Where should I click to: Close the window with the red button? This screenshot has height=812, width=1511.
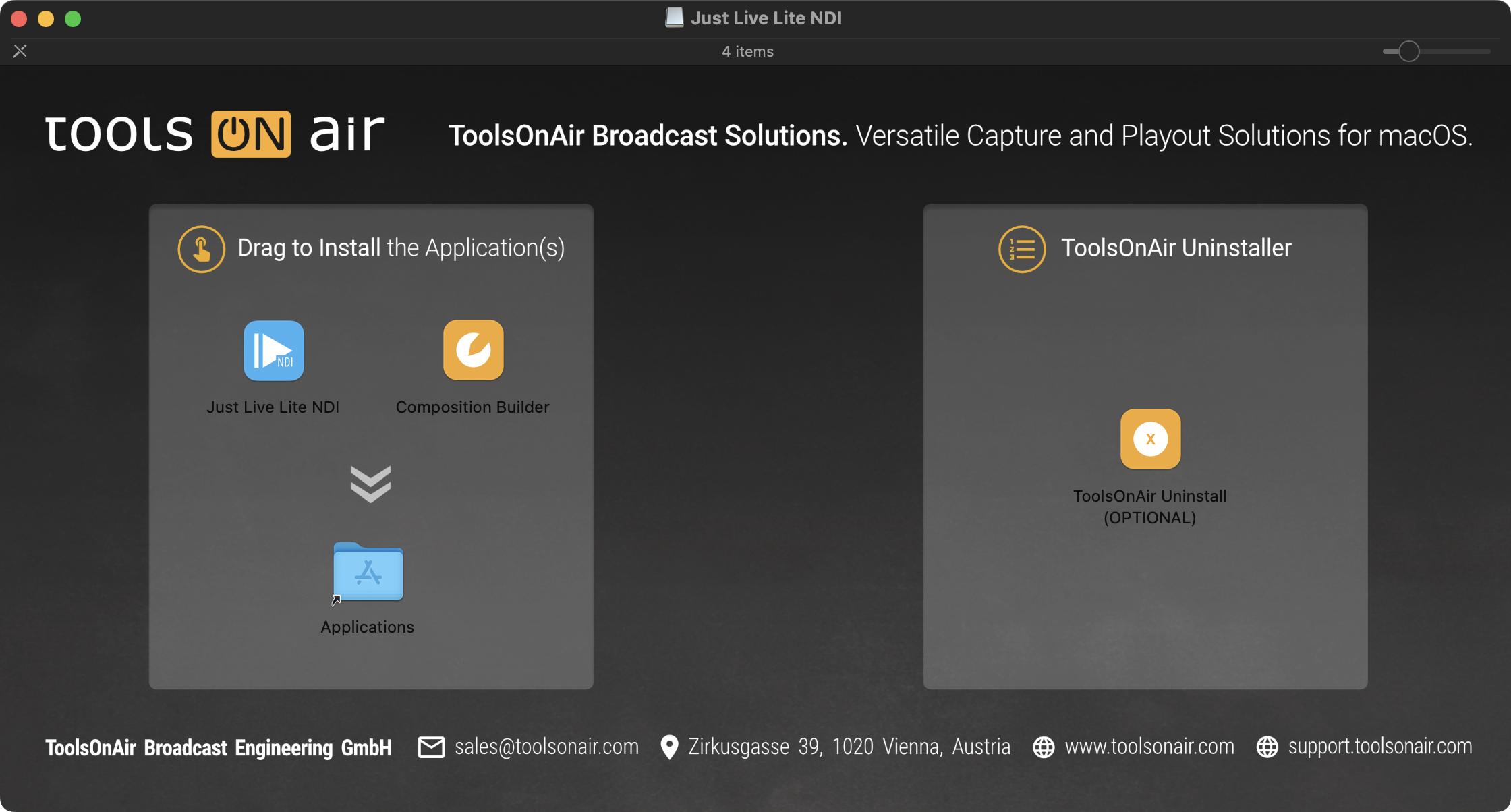[x=19, y=18]
